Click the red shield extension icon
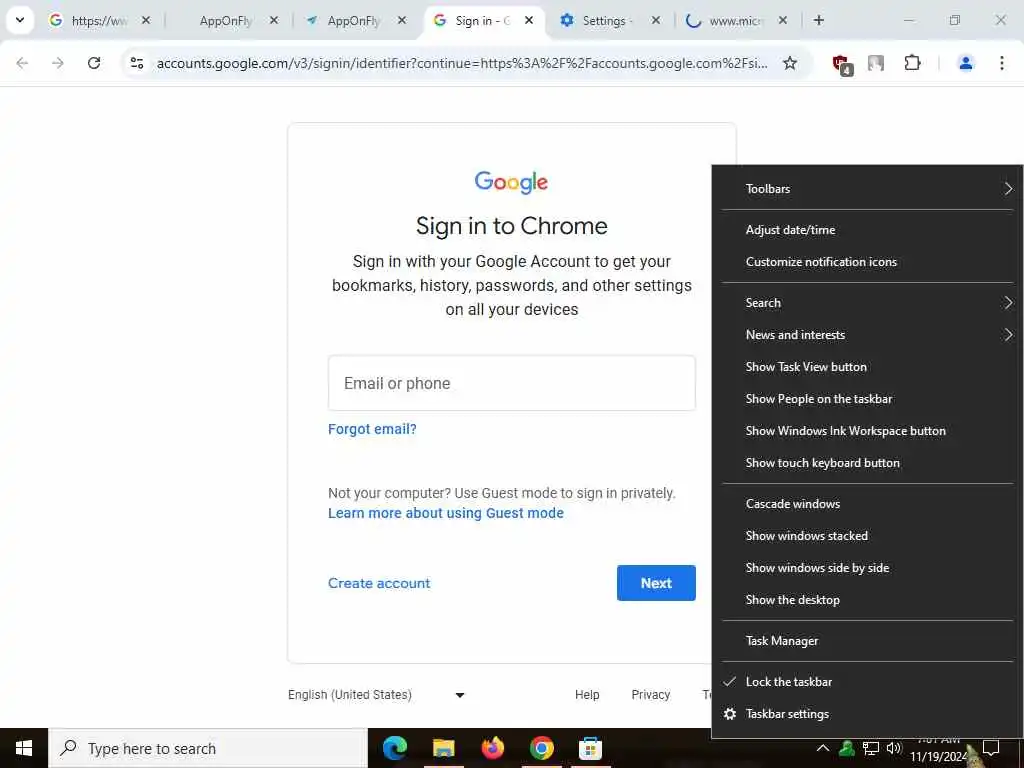Viewport: 1024px width, 768px height. pos(842,64)
